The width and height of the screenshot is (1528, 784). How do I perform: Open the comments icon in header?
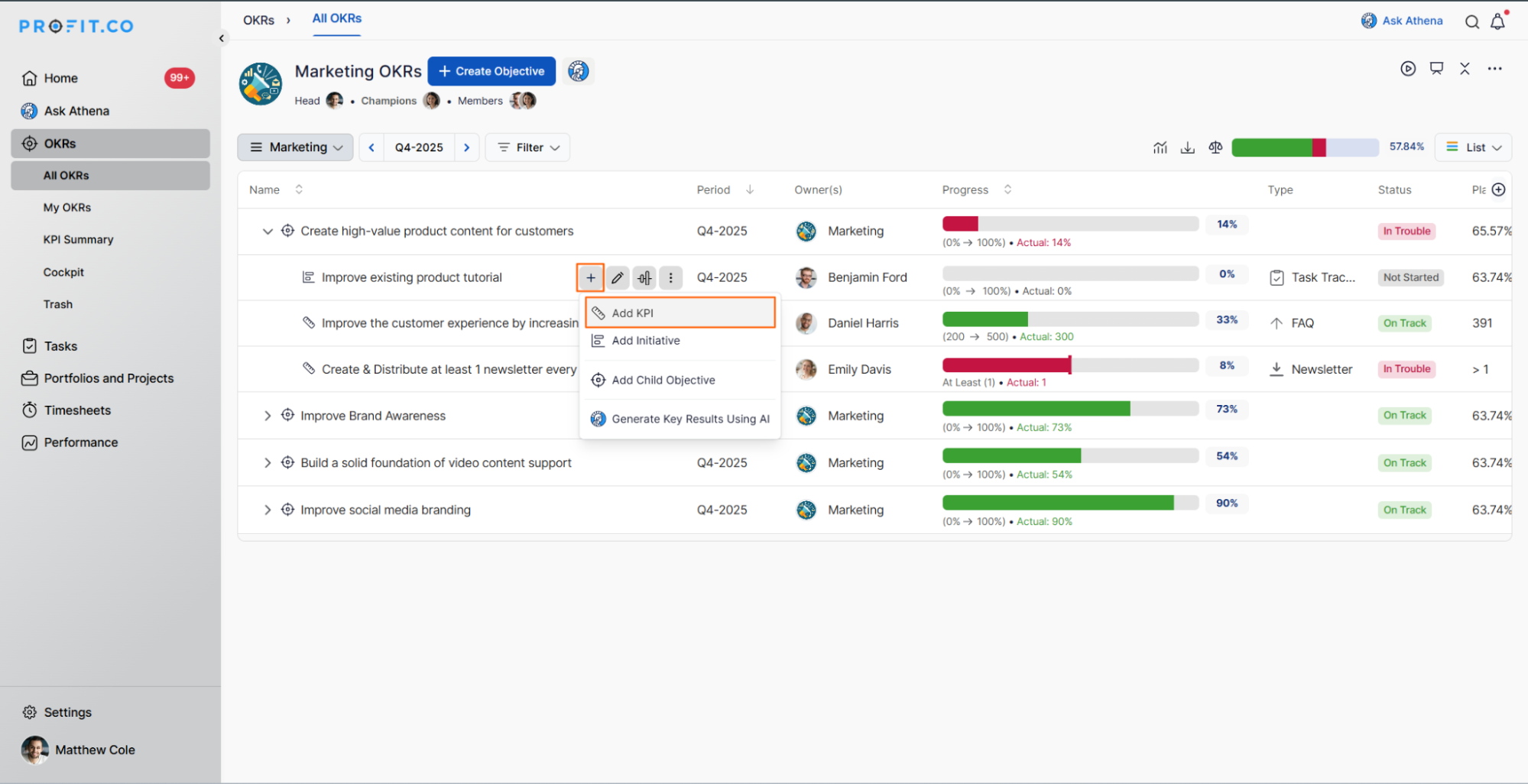coord(1436,69)
